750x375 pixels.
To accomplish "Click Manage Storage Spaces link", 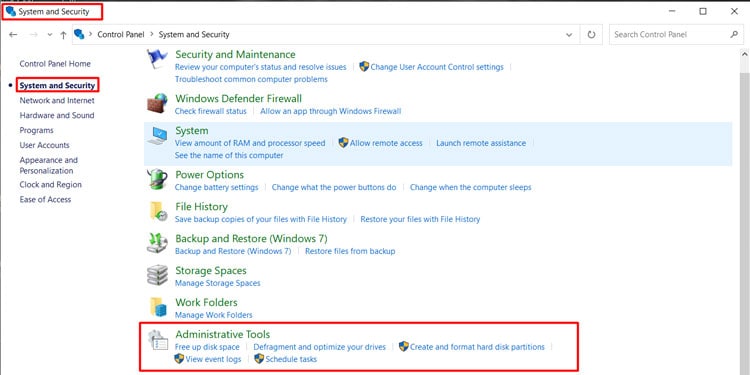I will [218, 283].
